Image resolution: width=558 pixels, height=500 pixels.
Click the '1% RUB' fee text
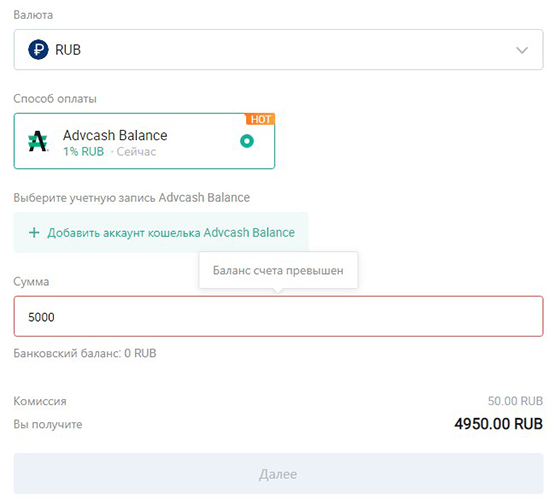[x=84, y=152]
